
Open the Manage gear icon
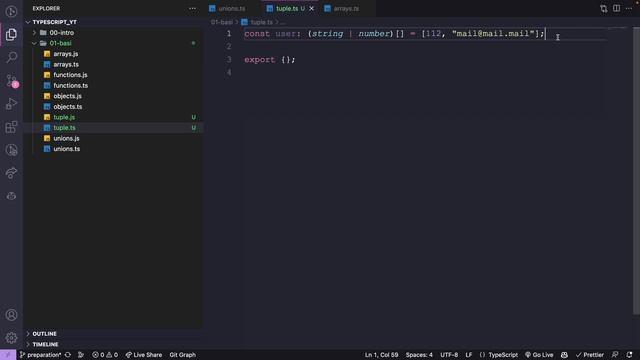point(11,338)
